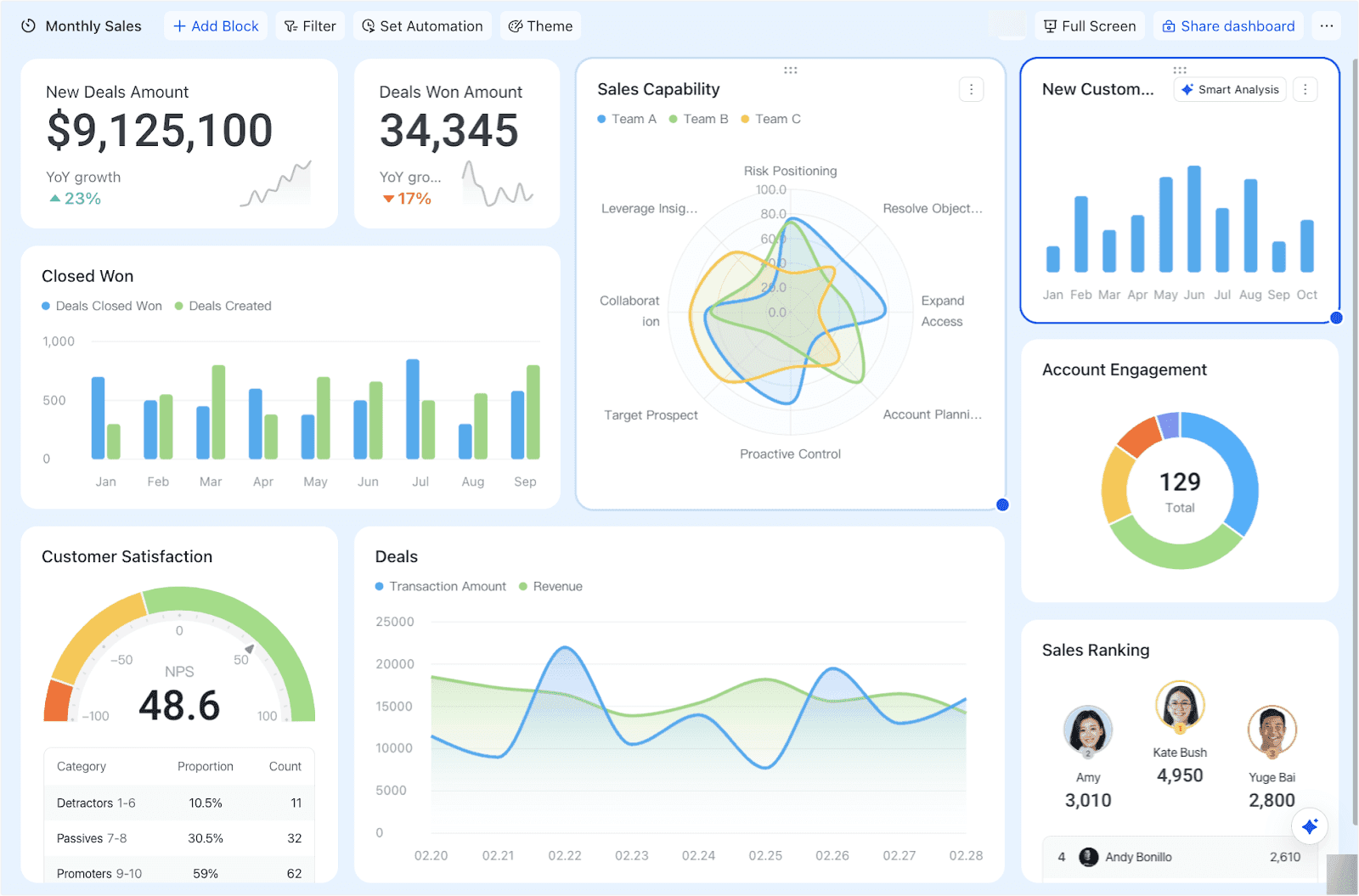Open the floating AI assistant sparkle button
The width and height of the screenshot is (1359, 896).
click(1311, 826)
